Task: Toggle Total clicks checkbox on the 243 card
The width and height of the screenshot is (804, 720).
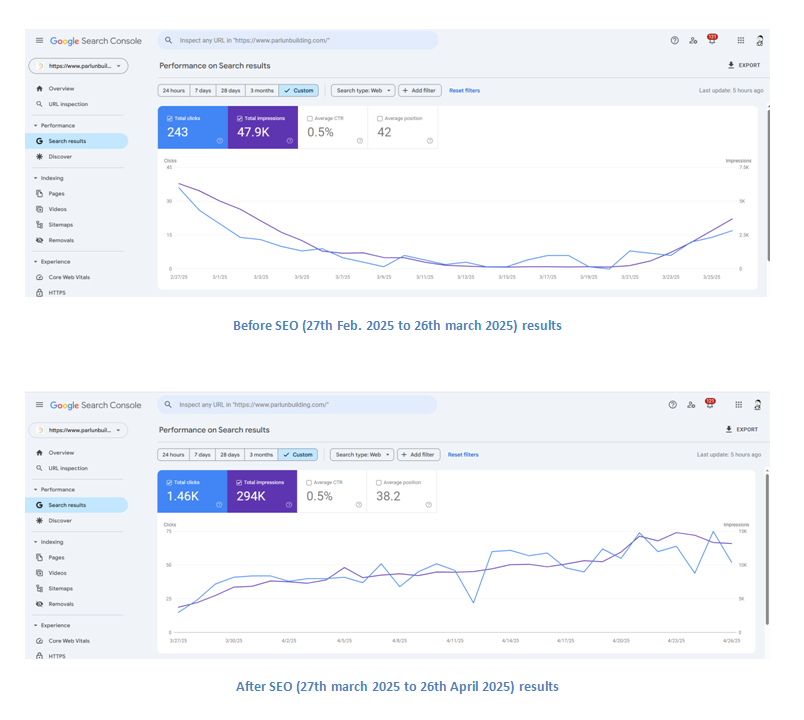Action: click(168, 118)
